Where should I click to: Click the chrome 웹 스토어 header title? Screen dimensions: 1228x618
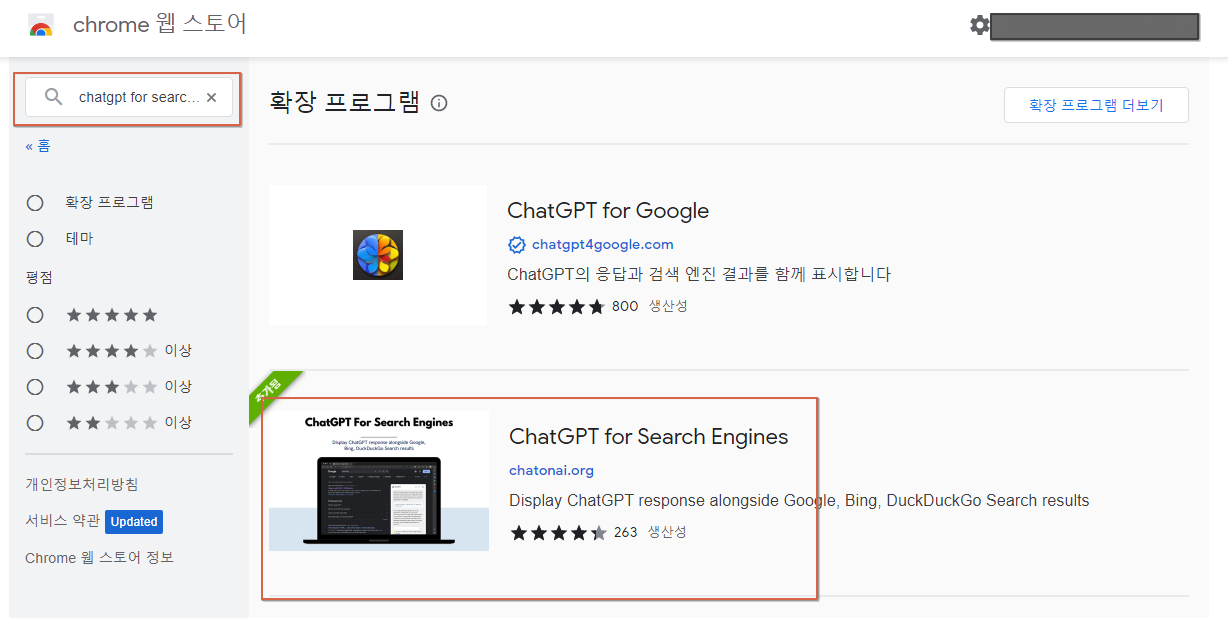[160, 25]
